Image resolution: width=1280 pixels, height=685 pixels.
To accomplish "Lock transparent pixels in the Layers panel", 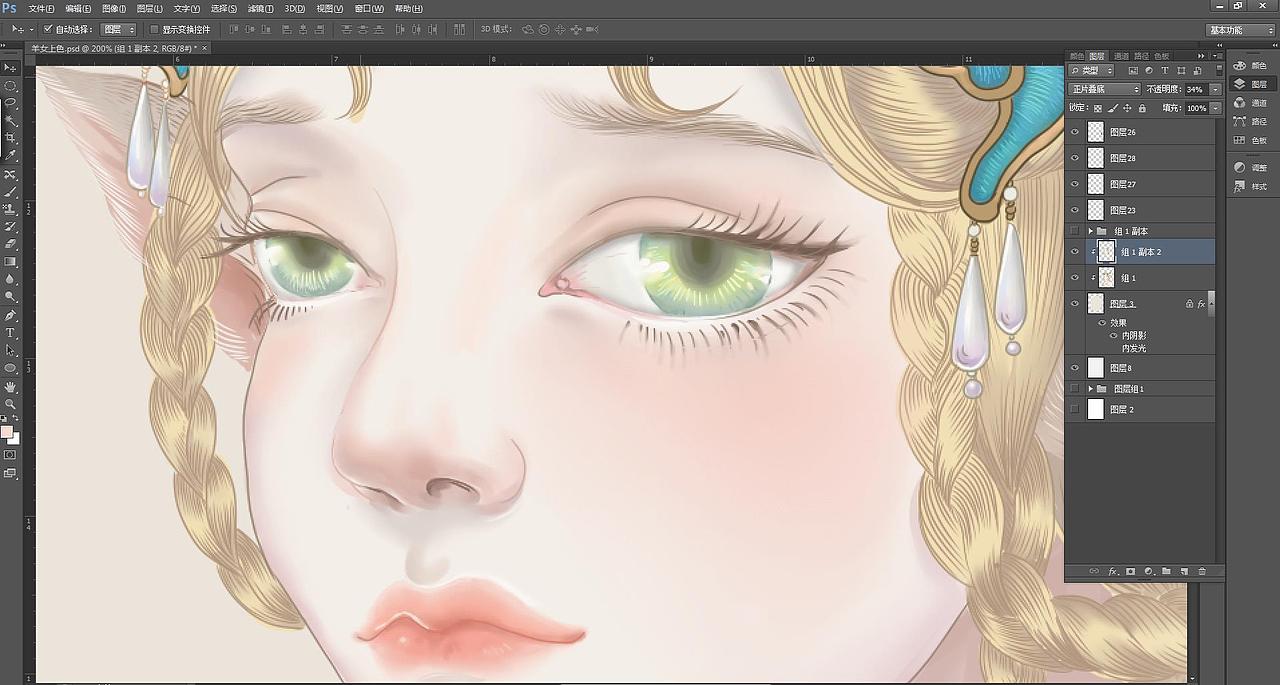I will click(1098, 108).
